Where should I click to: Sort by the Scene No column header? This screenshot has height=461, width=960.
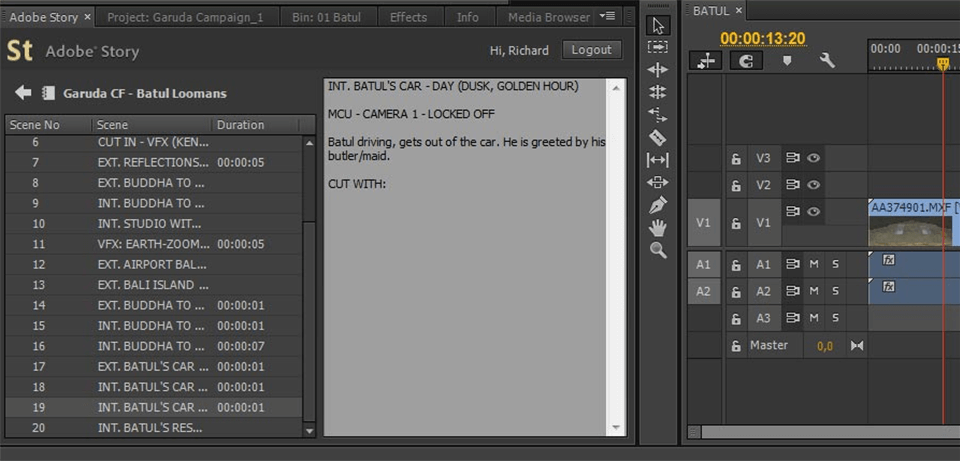pos(48,125)
